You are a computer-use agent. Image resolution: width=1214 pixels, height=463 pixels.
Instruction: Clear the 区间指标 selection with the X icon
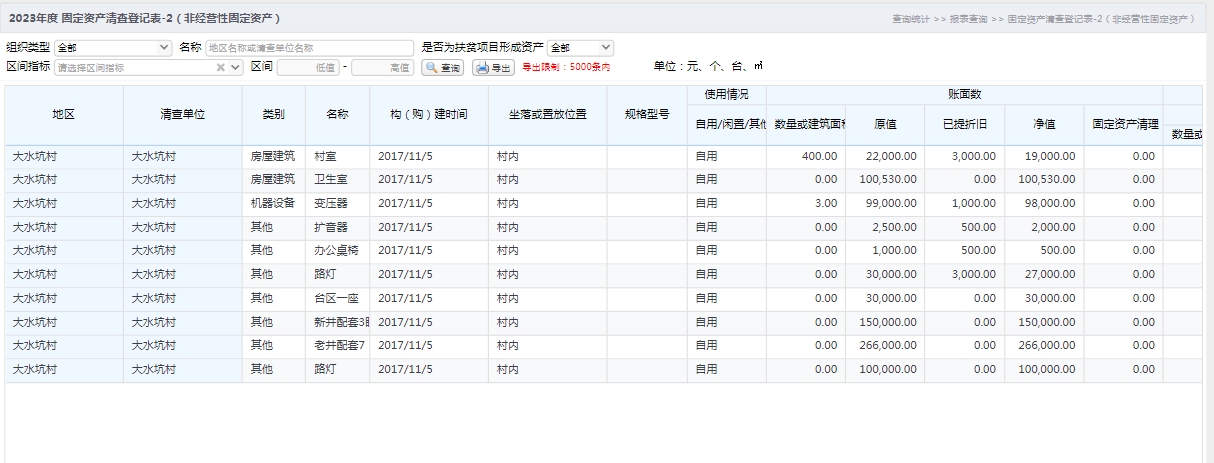point(221,67)
